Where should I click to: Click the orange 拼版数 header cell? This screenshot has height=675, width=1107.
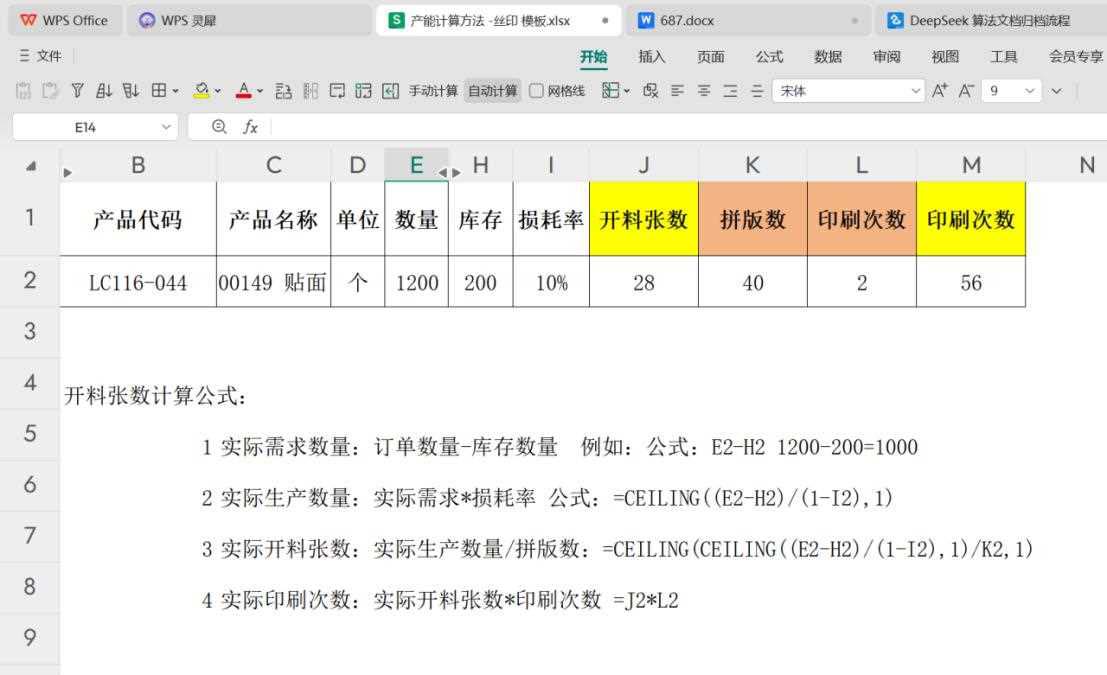coord(753,219)
